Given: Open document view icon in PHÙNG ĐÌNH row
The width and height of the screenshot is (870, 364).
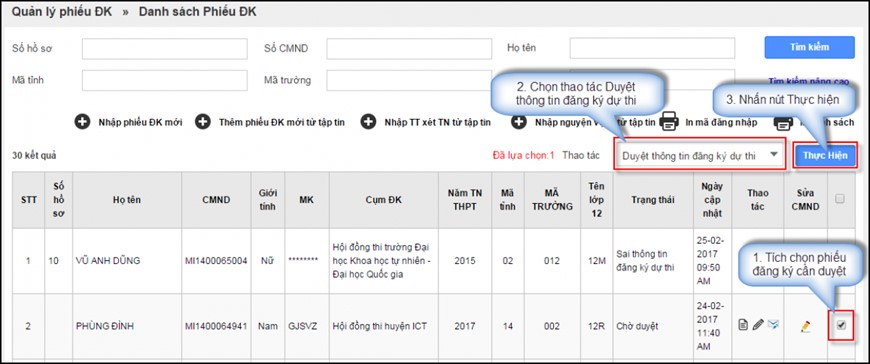Looking at the screenshot, I should (x=743, y=325).
